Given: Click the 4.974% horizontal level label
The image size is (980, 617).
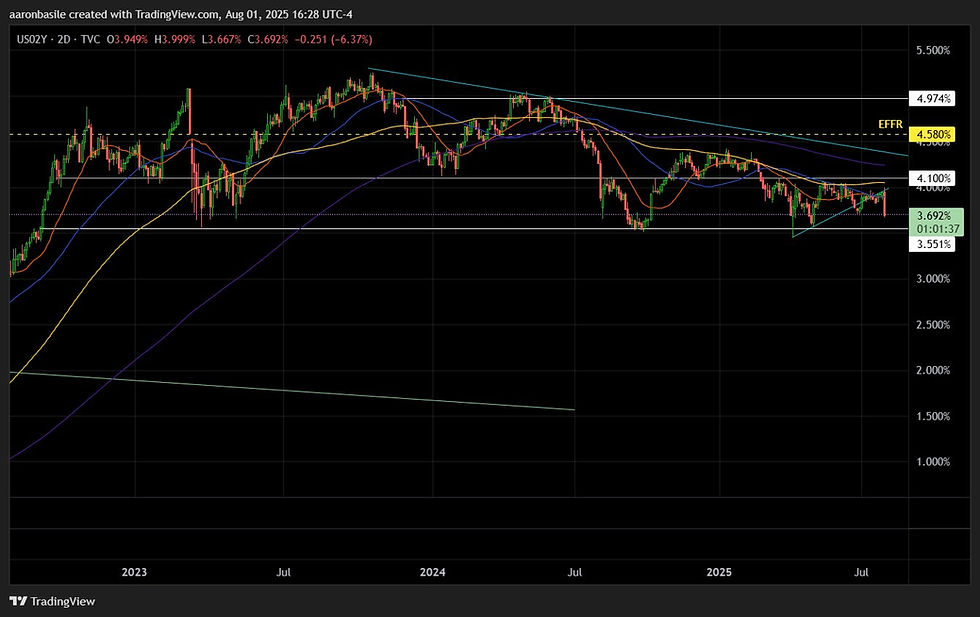Looking at the screenshot, I should 933,98.
